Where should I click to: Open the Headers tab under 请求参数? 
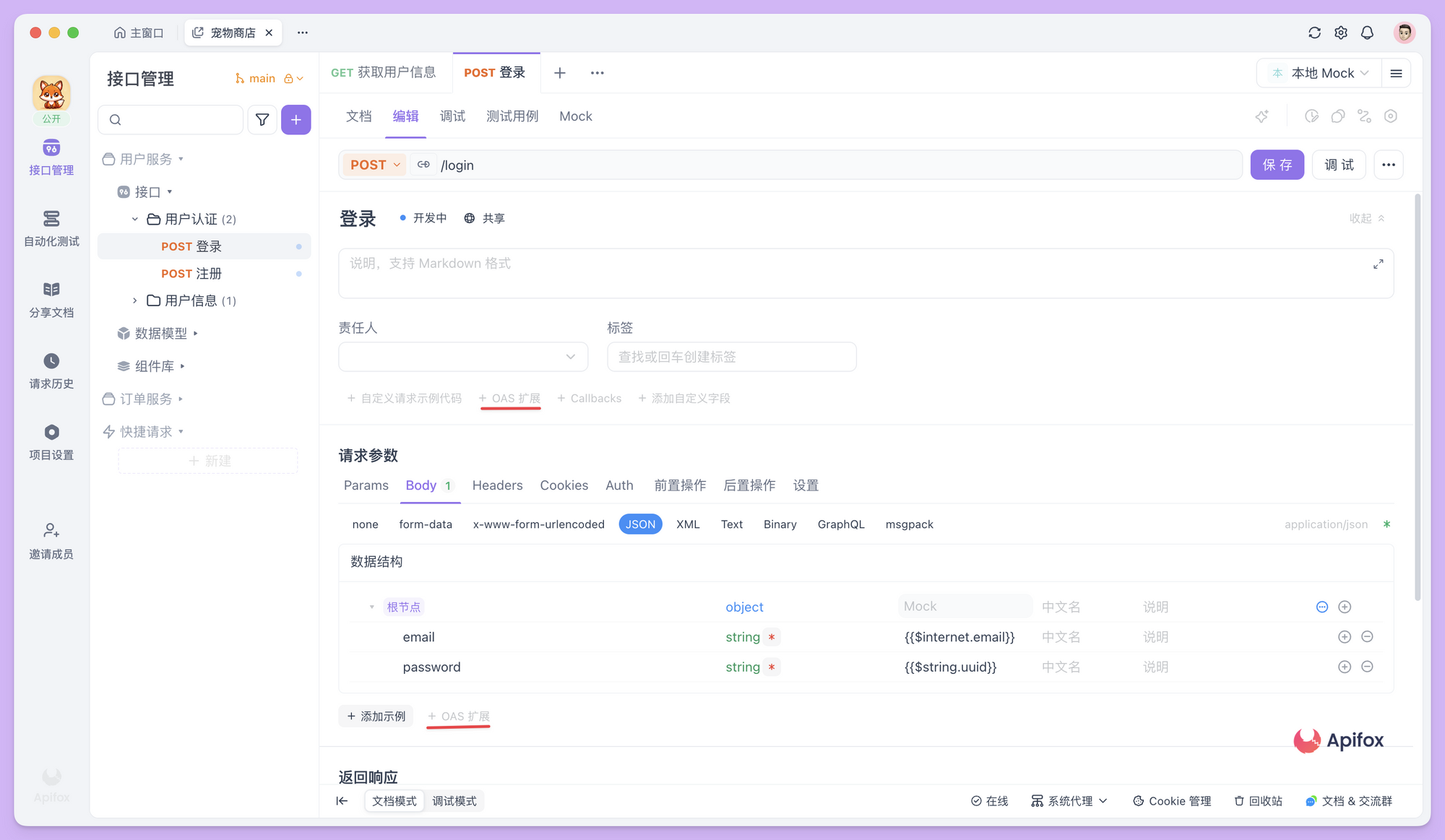point(497,485)
